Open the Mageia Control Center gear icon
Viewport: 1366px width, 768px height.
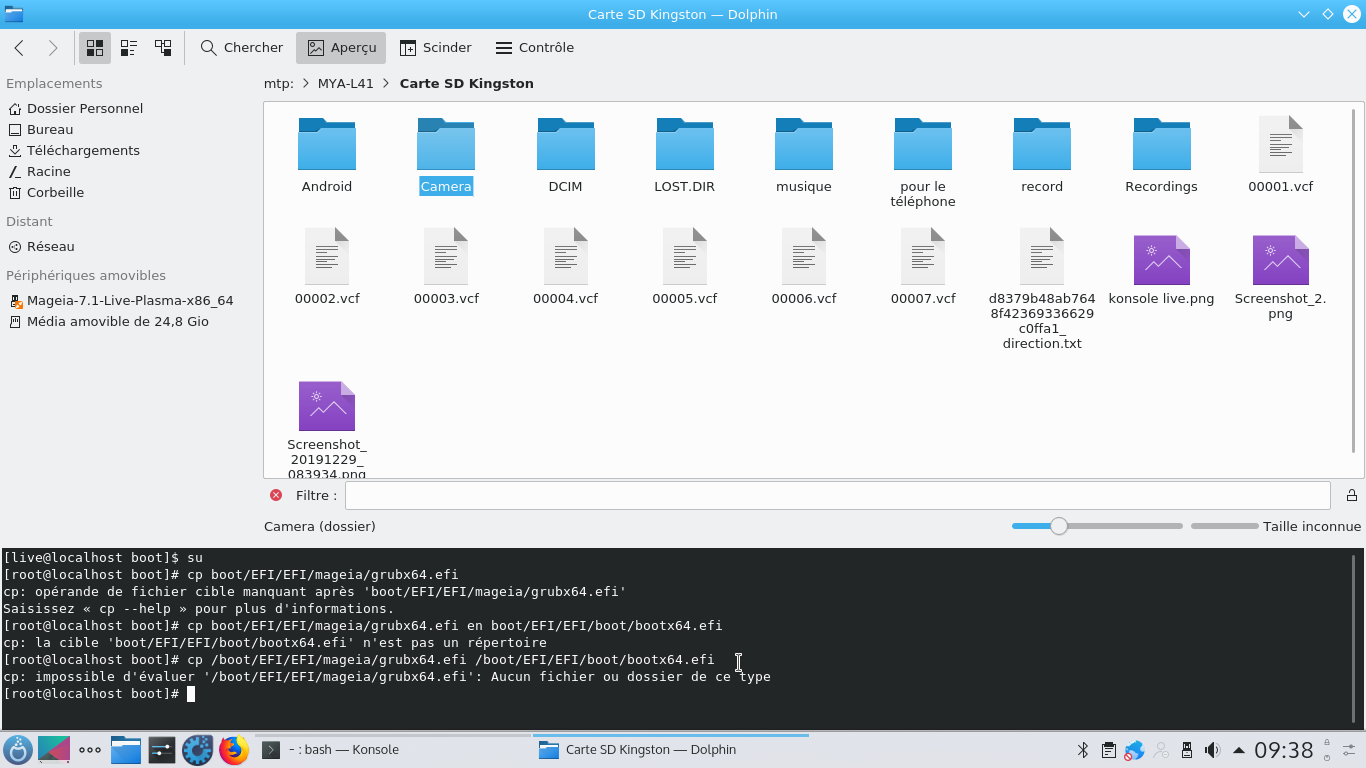point(197,750)
